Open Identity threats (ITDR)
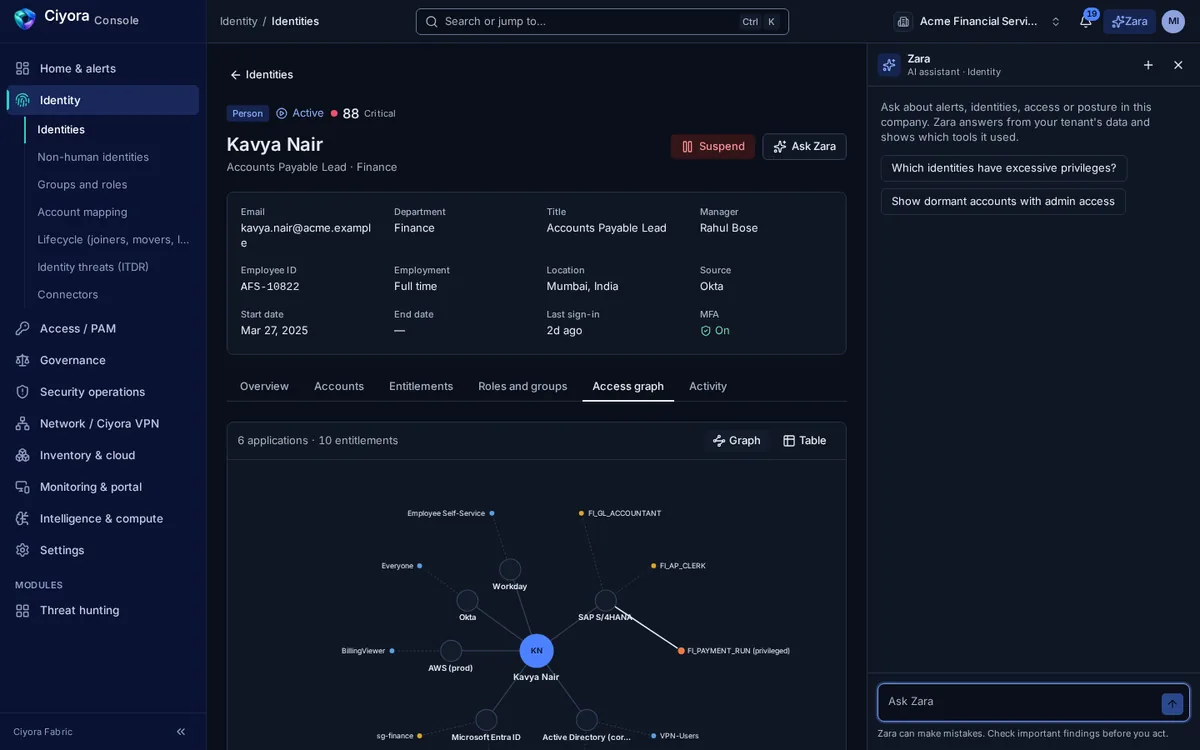 click(x=112, y=267)
